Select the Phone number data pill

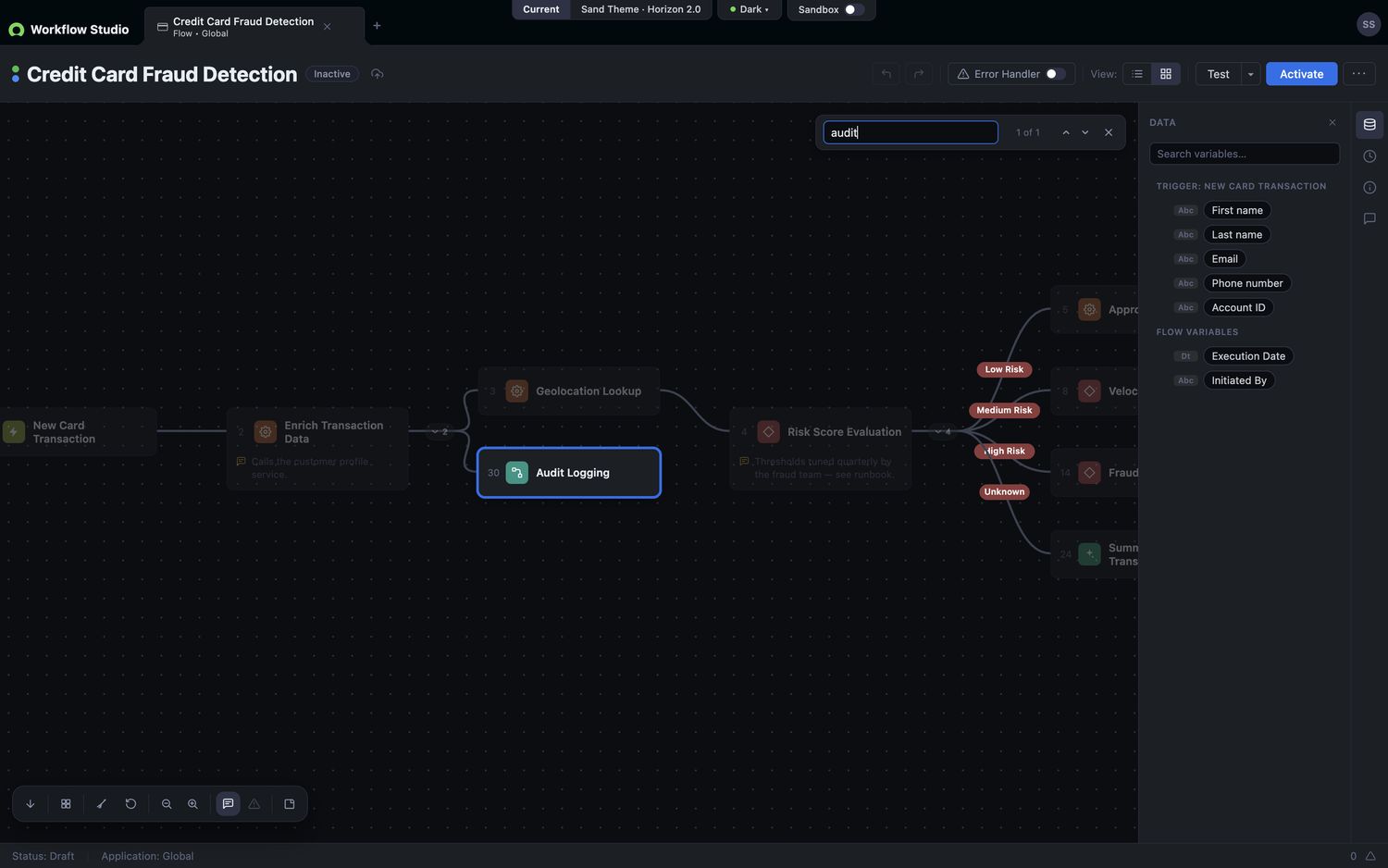pyautogui.click(x=1247, y=283)
